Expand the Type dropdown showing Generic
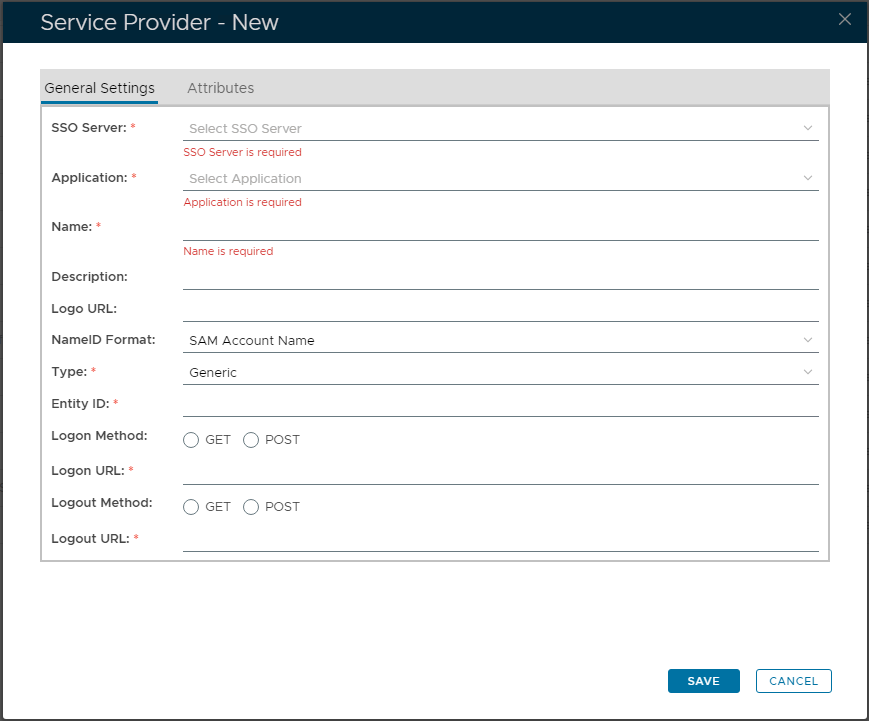The width and height of the screenshot is (869, 721). click(500, 372)
